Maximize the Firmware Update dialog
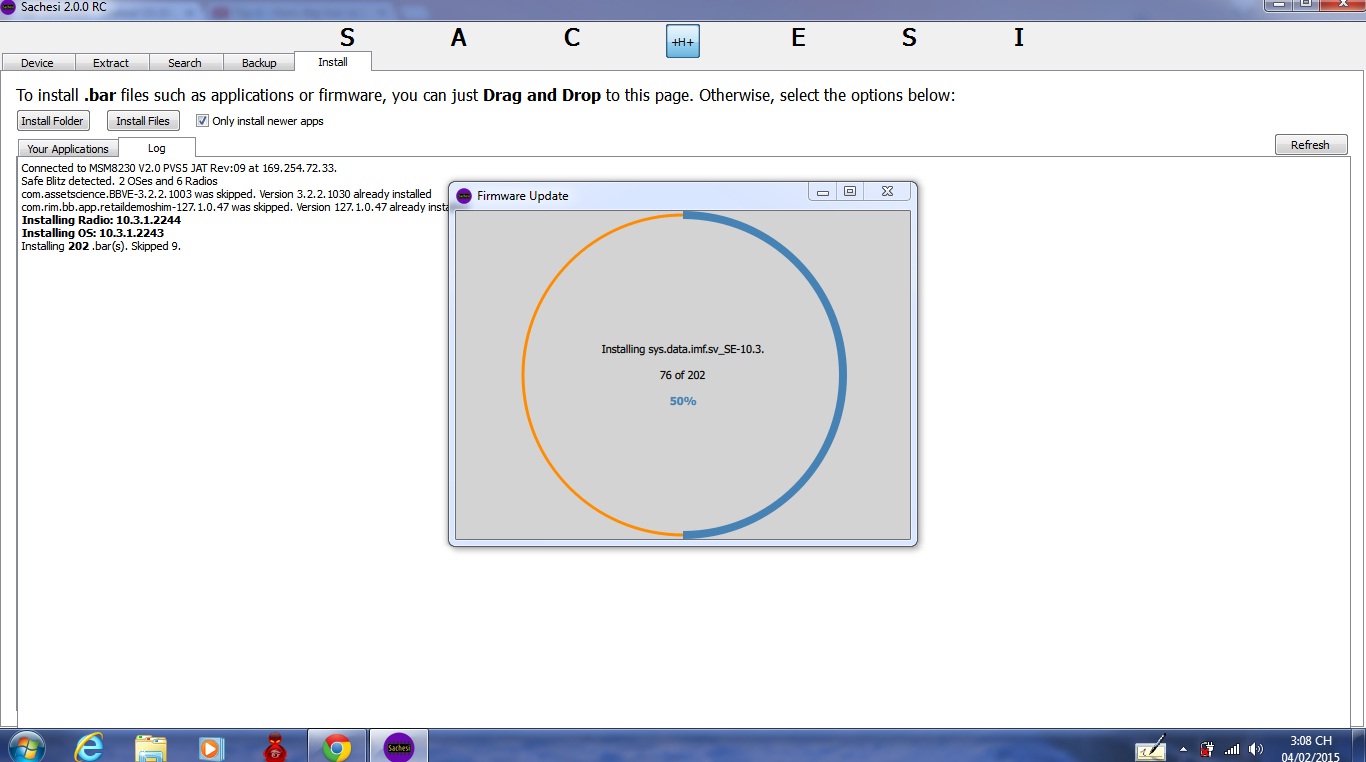Viewport: 1366px width, 762px height. [850, 191]
